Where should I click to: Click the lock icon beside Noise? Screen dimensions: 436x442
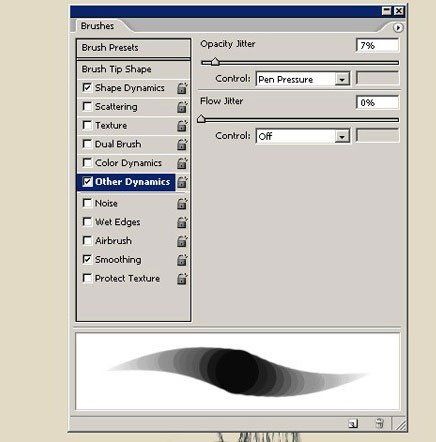[x=182, y=203]
